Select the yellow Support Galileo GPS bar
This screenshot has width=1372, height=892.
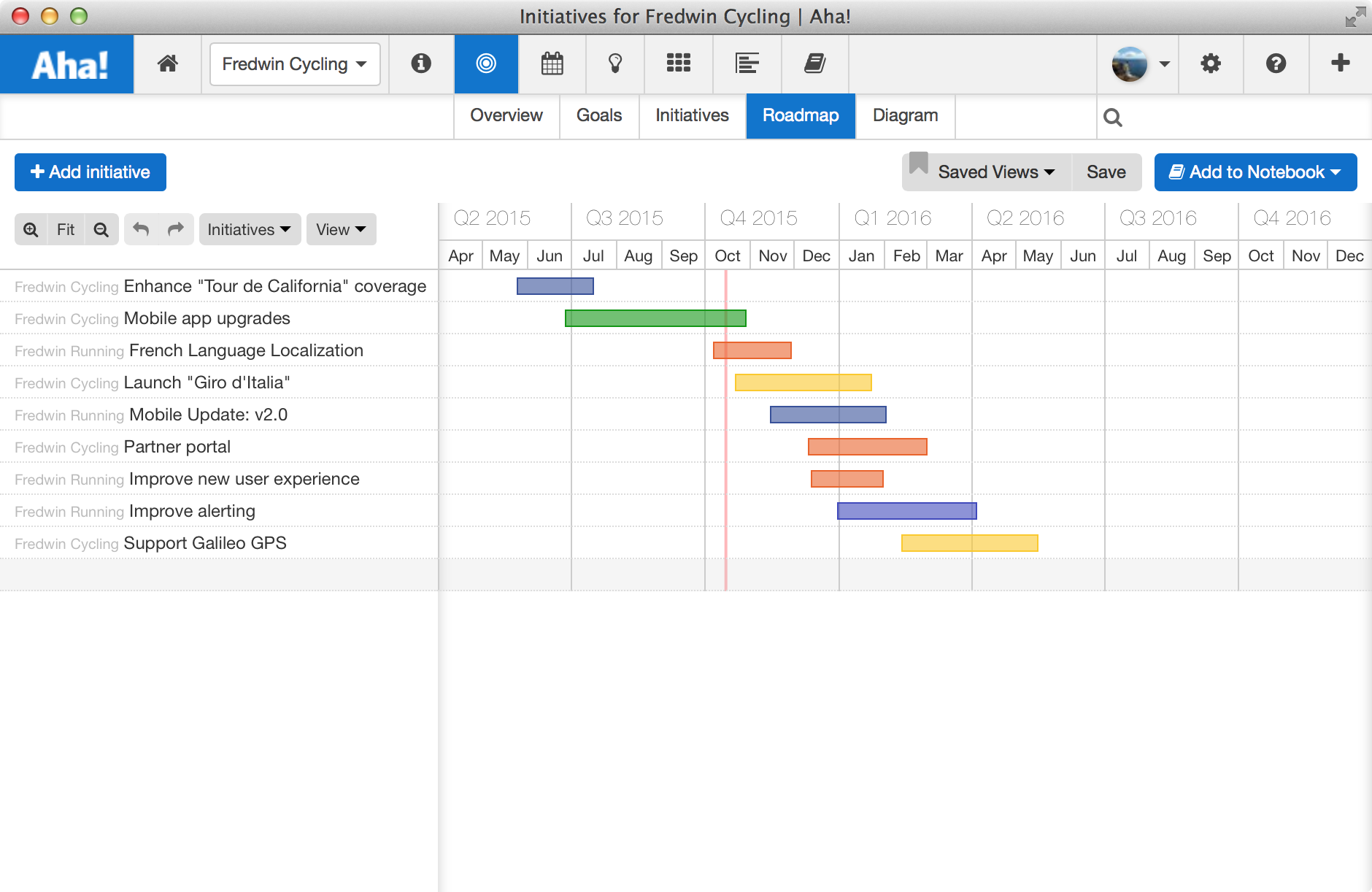(x=970, y=543)
